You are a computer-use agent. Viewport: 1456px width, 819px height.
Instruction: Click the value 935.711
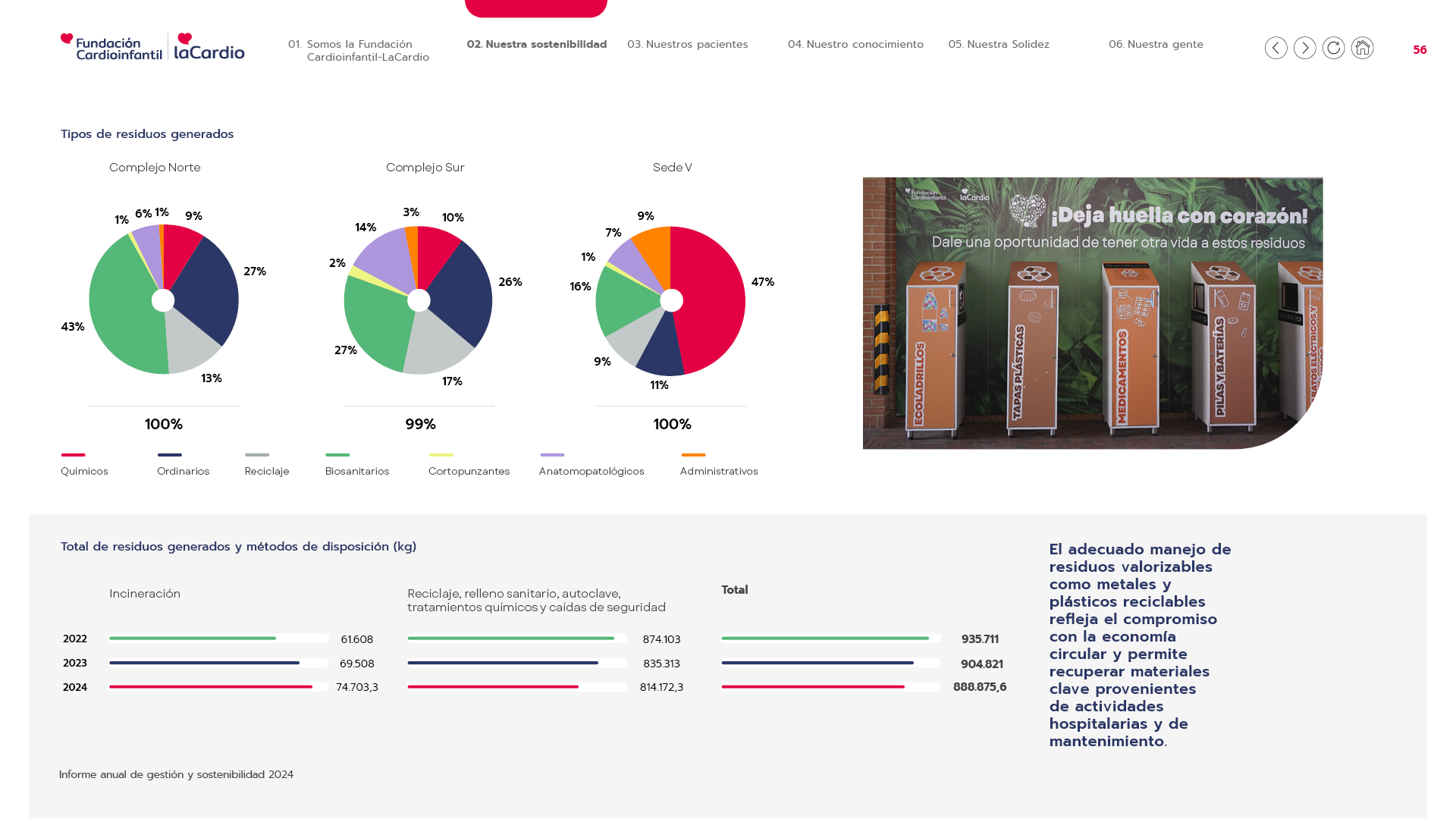tap(980, 639)
